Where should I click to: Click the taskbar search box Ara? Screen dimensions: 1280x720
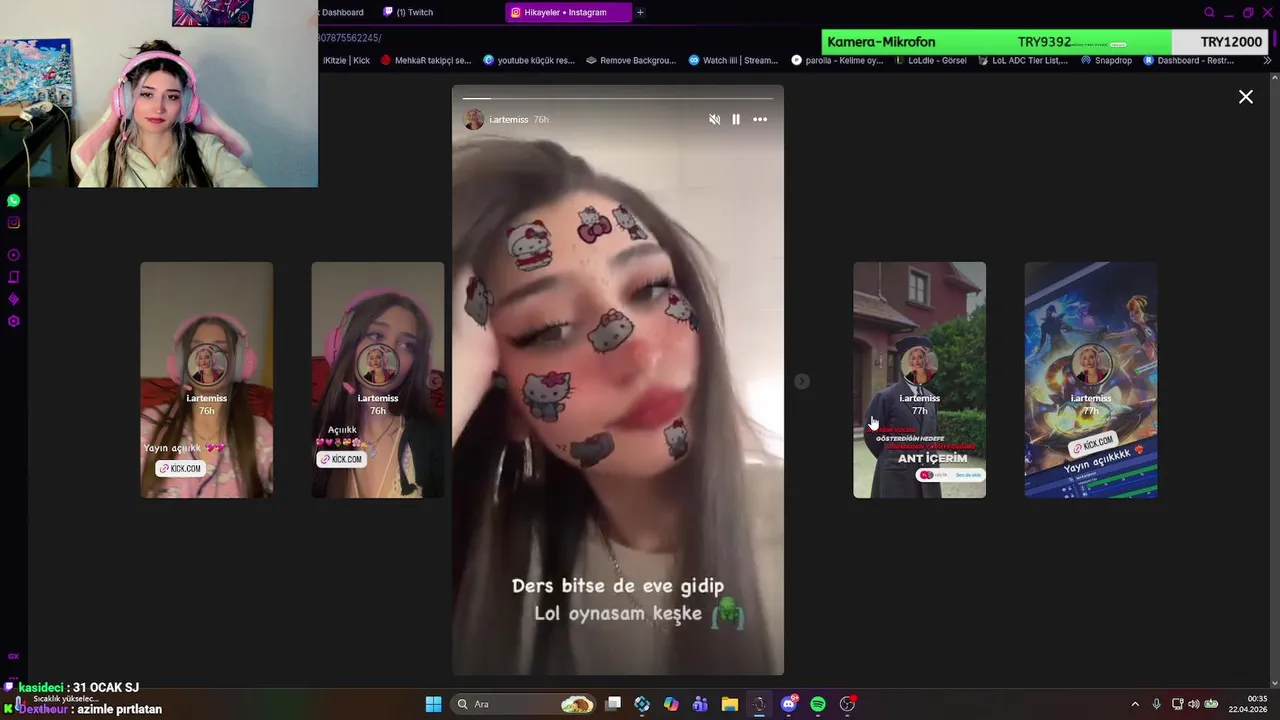[525, 704]
